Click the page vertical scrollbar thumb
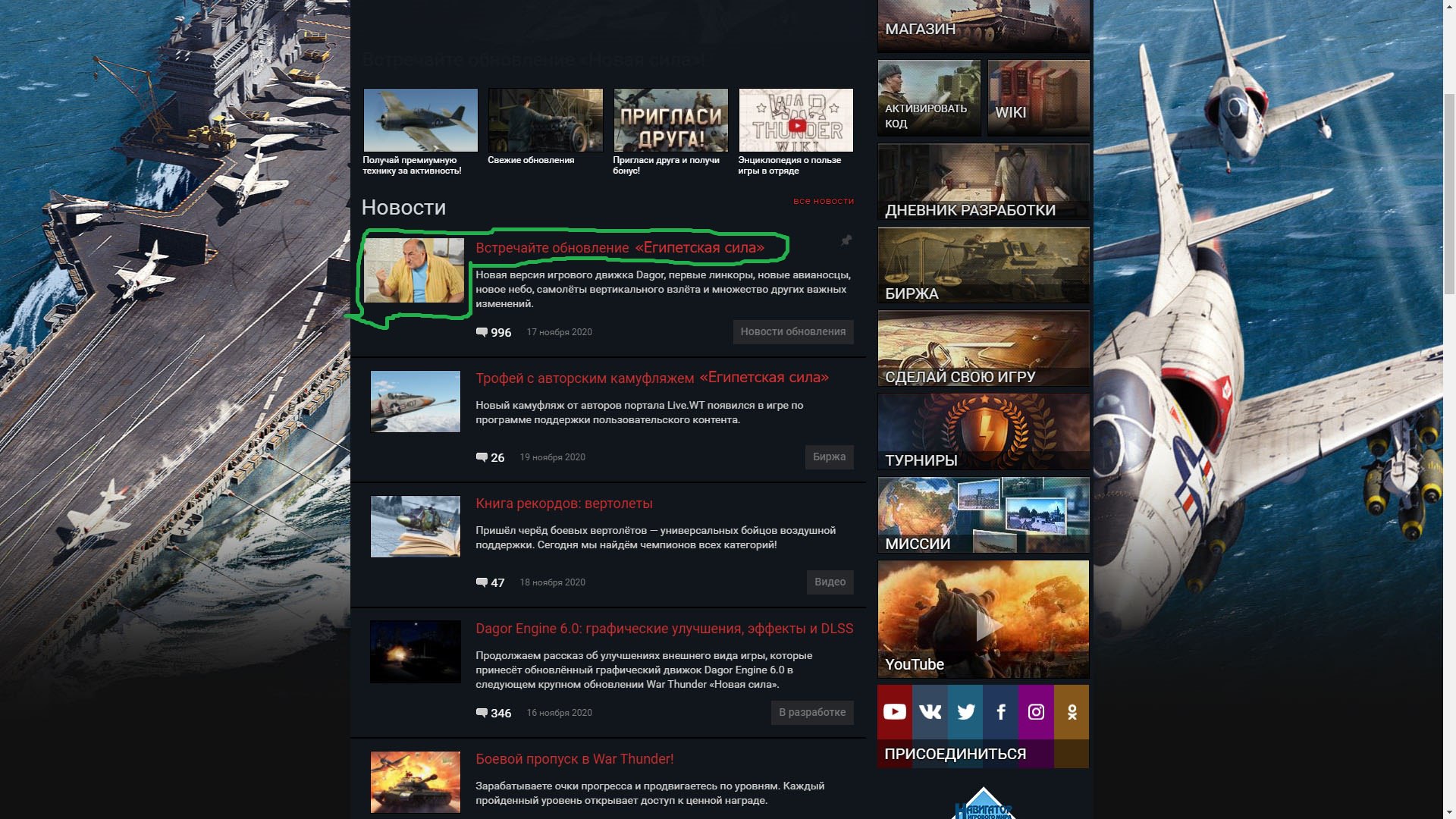The image size is (1456, 819). point(1449,193)
